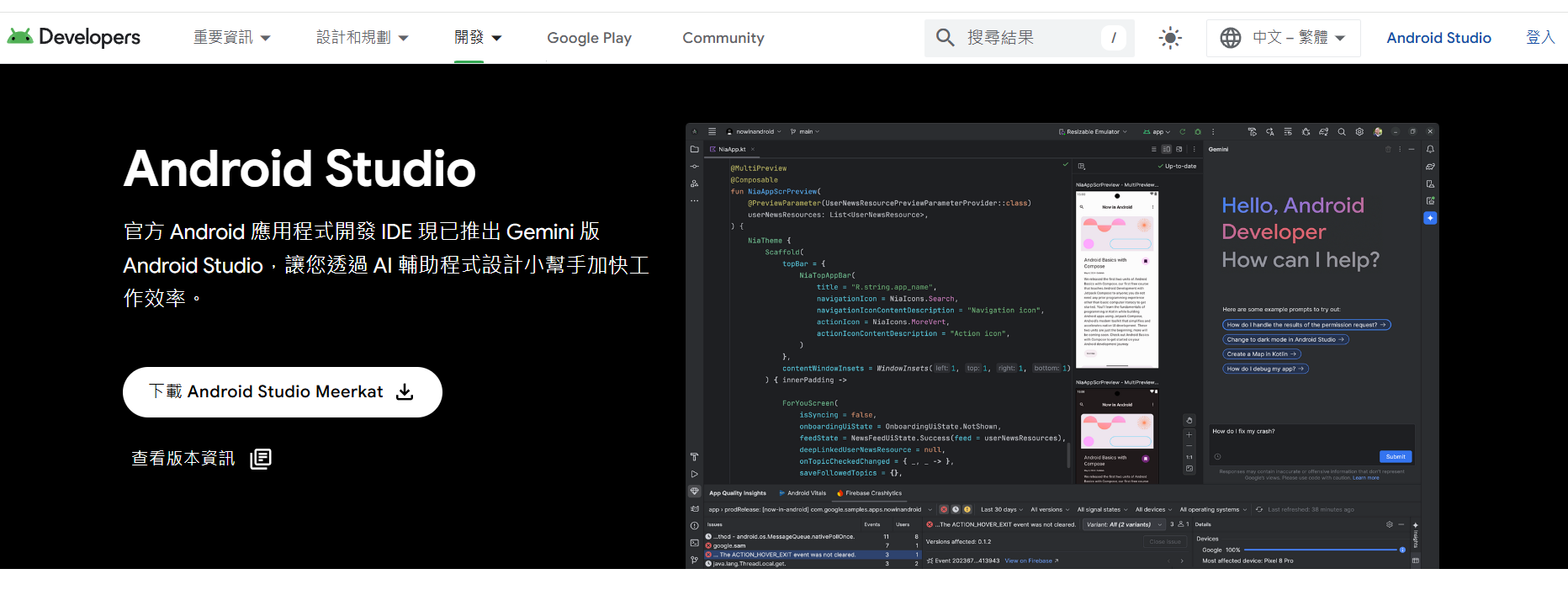
Task: Open the app run configuration dropdown
Action: (1157, 131)
